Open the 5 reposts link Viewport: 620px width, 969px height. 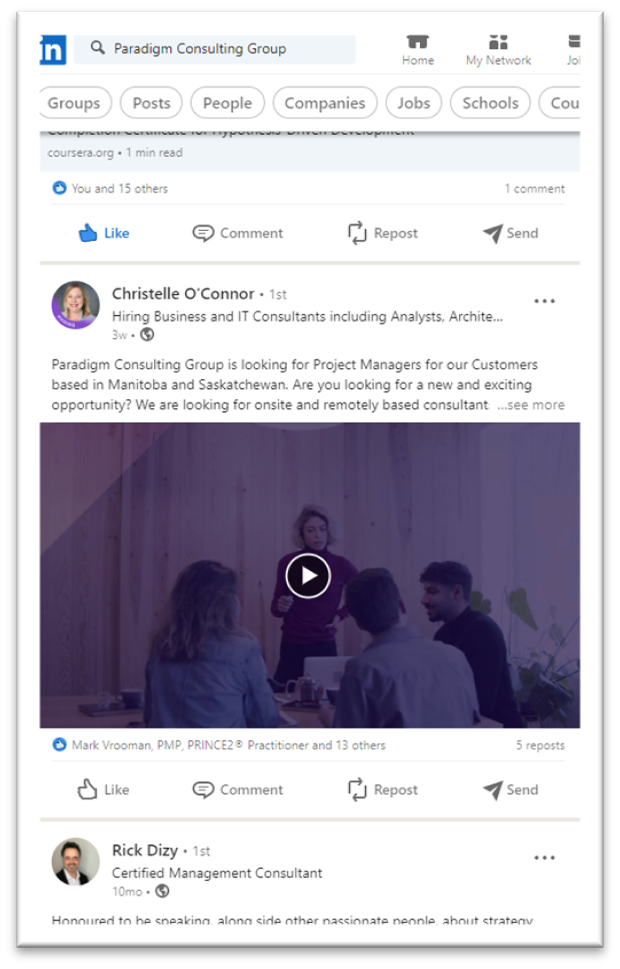tap(540, 745)
